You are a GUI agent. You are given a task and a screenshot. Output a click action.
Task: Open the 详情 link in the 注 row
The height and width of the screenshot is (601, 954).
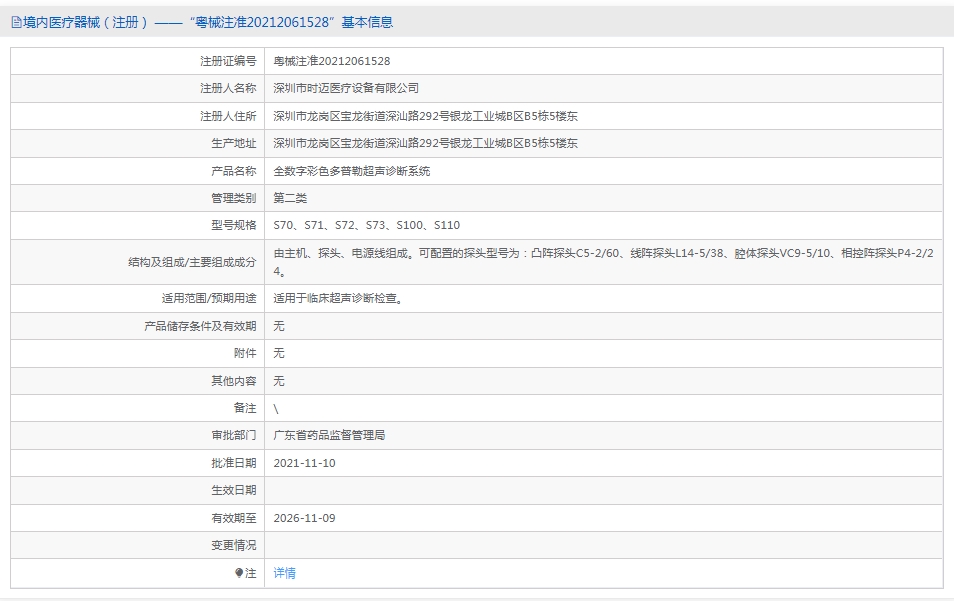pyautogui.click(x=284, y=573)
